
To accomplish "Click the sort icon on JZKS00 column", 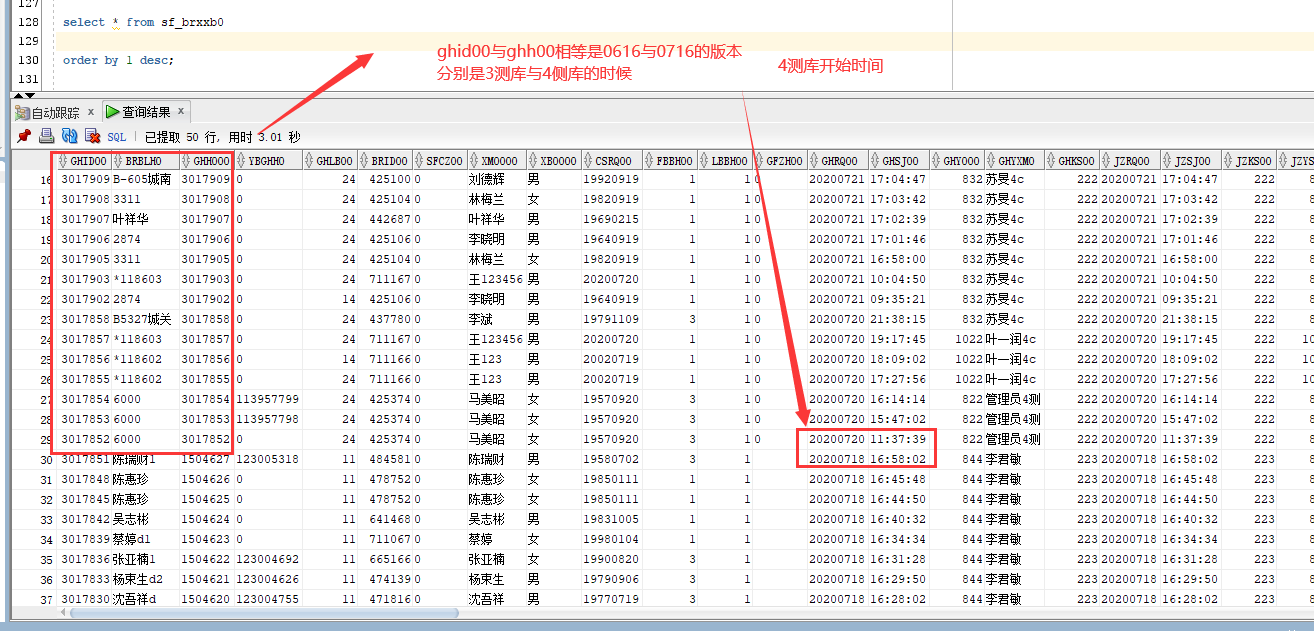I will (1228, 160).
